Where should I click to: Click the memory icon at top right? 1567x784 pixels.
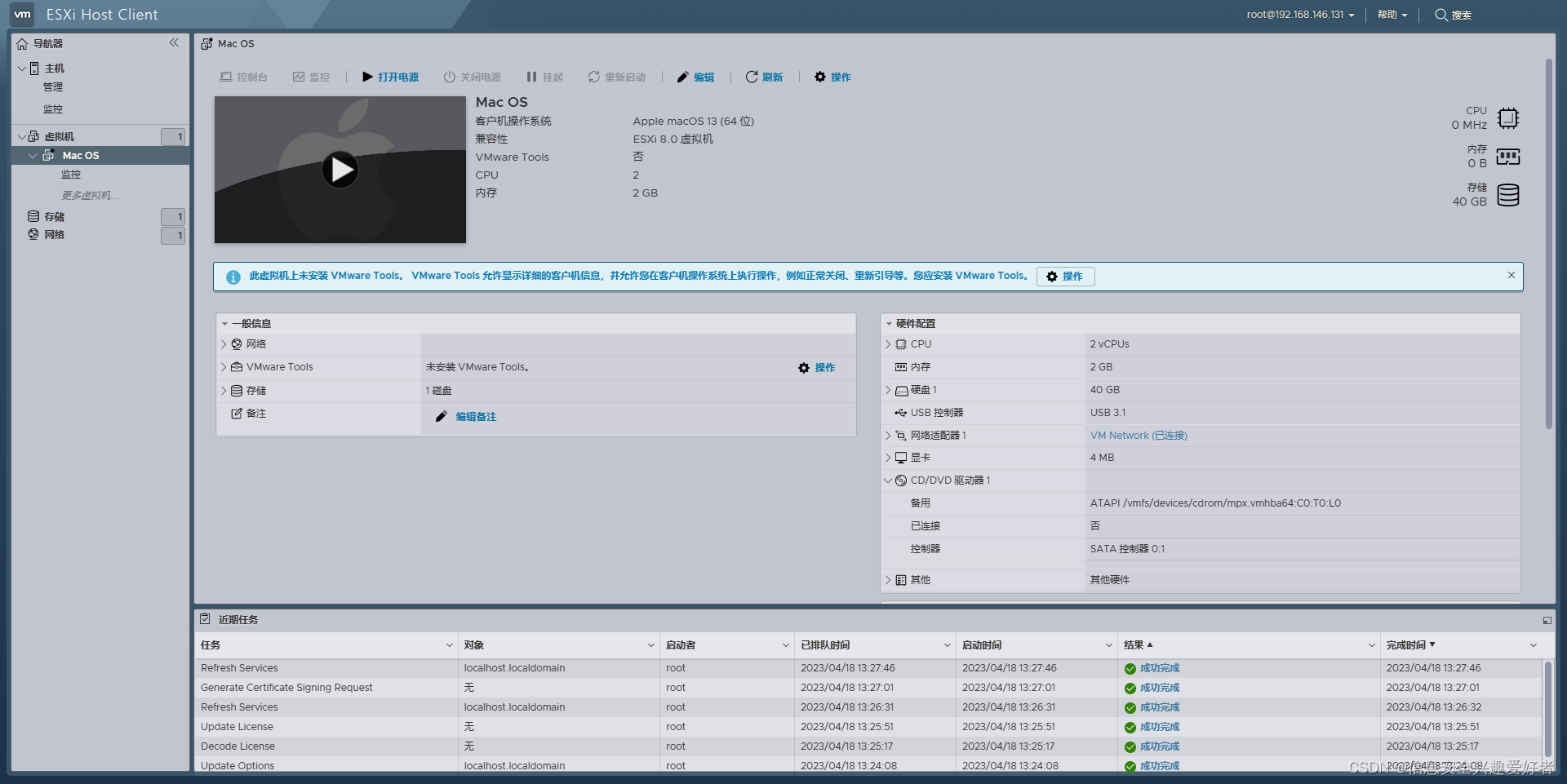click(x=1508, y=157)
